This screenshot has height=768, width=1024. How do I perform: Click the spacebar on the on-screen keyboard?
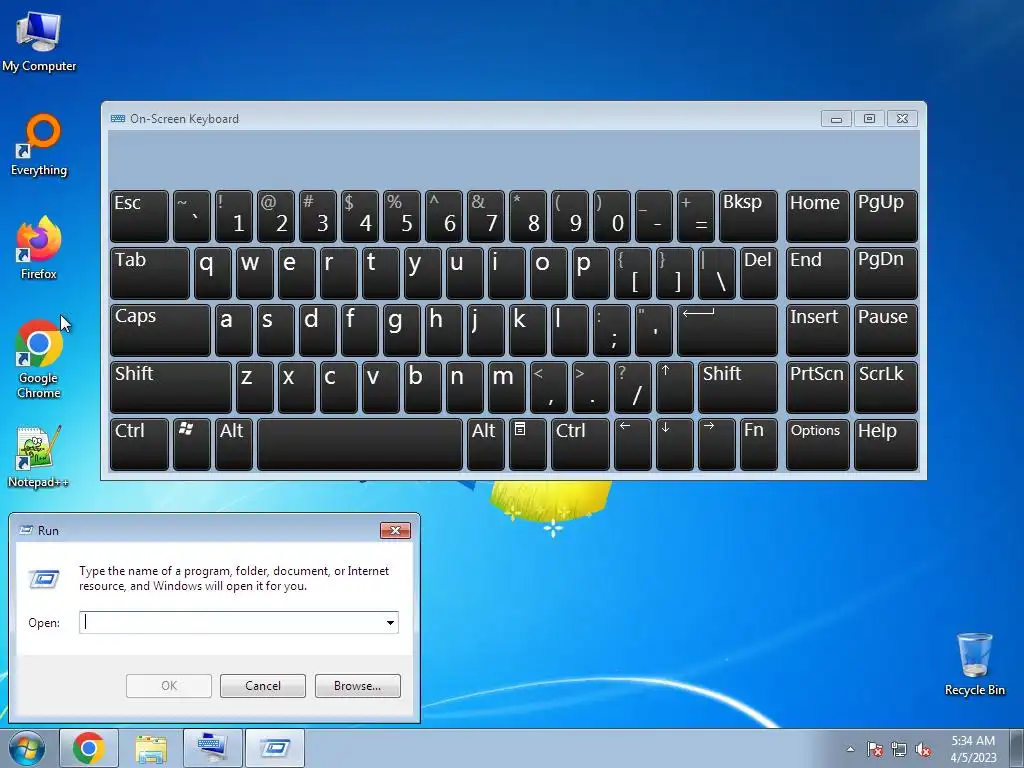point(360,445)
